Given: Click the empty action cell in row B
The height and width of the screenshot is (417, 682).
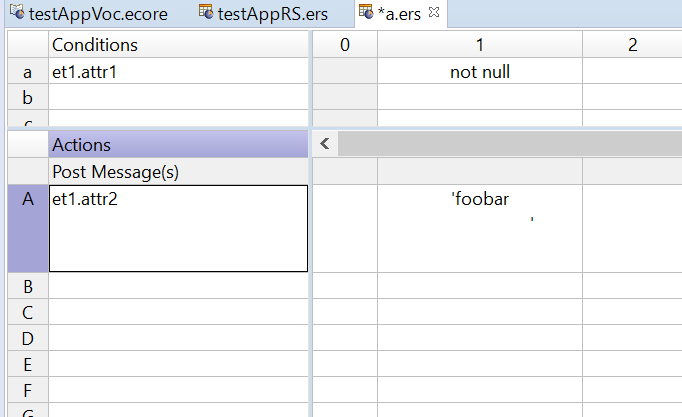Looking at the screenshot, I should click(x=178, y=286).
